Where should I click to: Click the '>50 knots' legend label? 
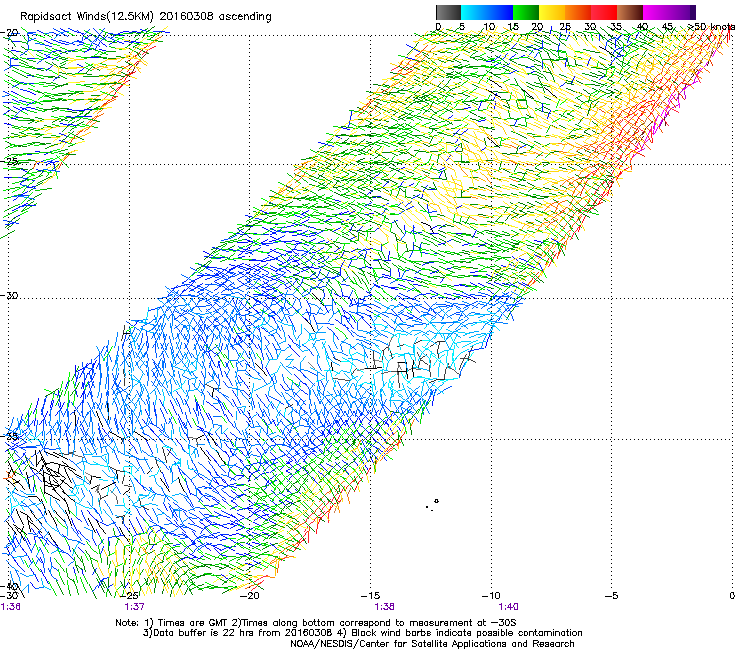tap(712, 26)
